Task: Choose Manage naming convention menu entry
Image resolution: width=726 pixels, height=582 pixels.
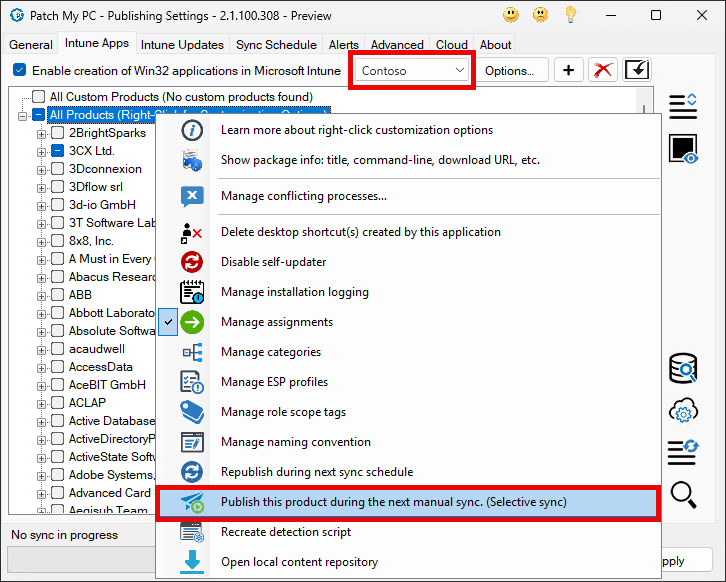Action: point(408,442)
